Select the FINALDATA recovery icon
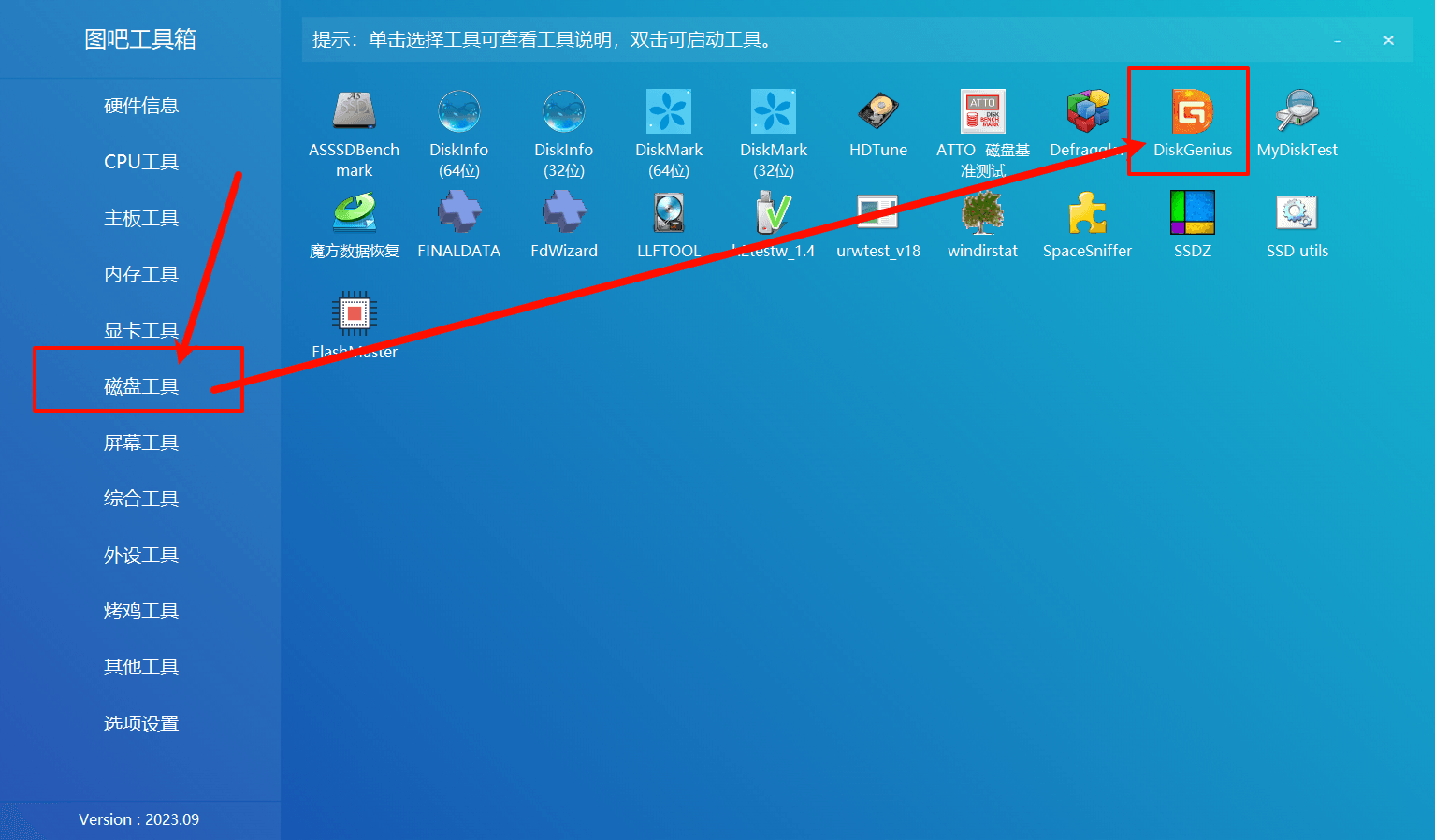 [x=458, y=213]
